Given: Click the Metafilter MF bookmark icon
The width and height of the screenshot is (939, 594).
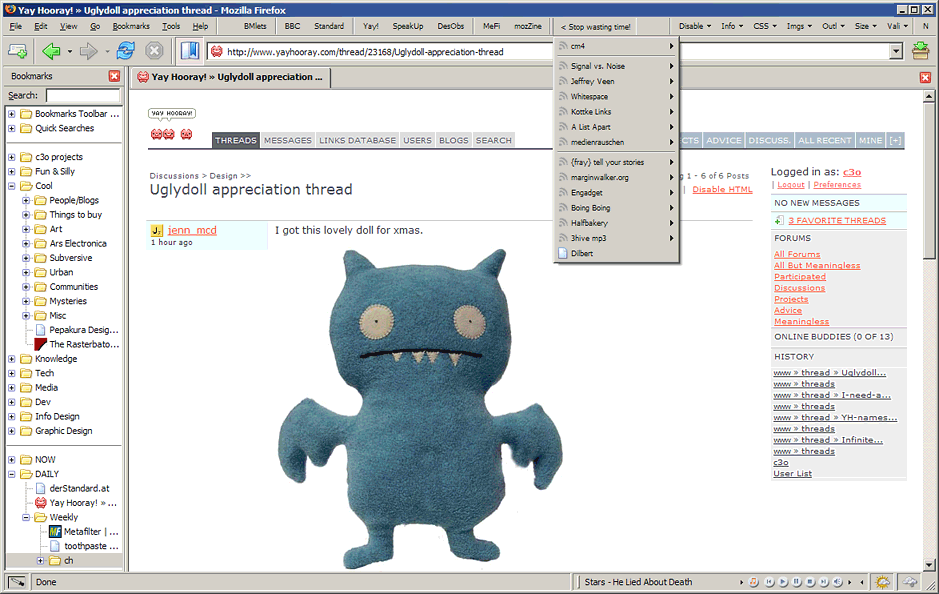Looking at the screenshot, I should tap(55, 531).
